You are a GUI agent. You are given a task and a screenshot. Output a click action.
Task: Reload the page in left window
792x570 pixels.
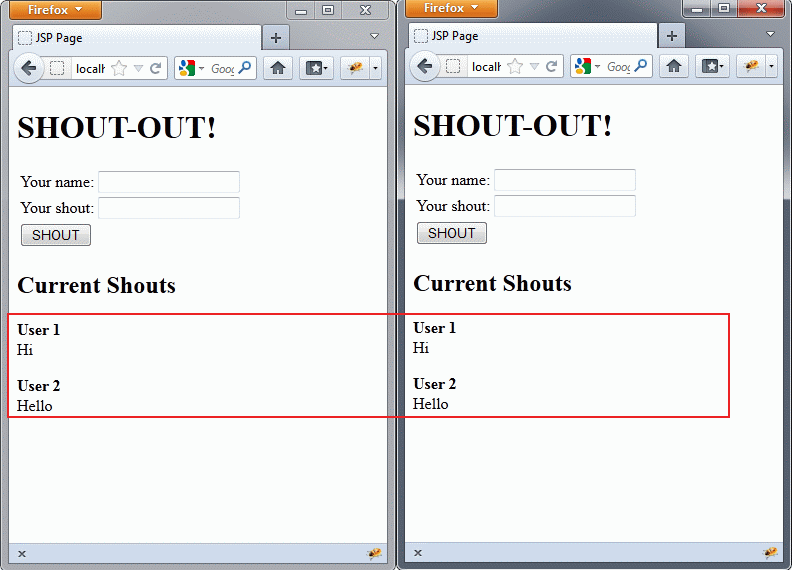pyautogui.click(x=156, y=68)
